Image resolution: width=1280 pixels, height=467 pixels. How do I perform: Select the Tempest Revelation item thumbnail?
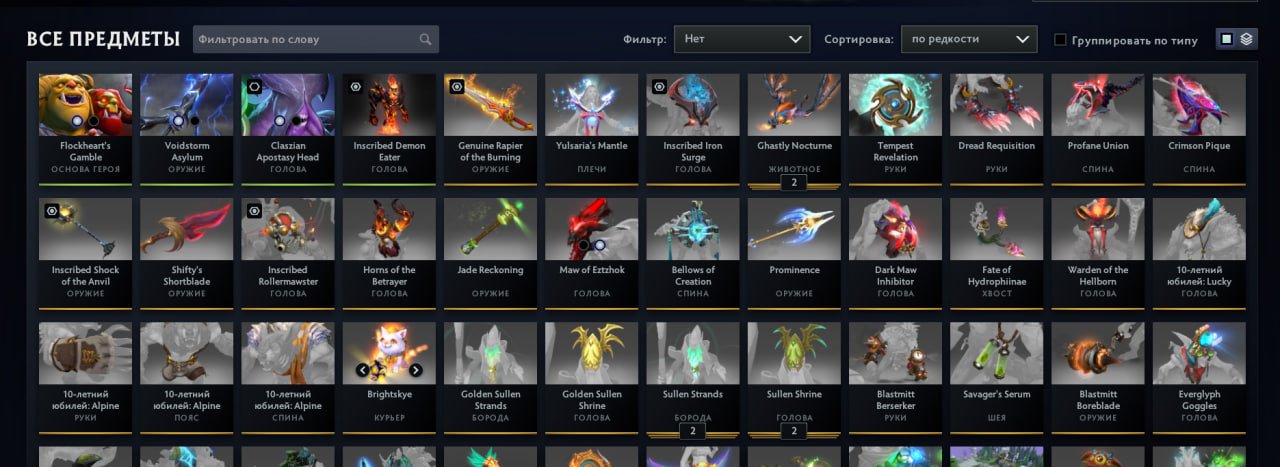pyautogui.click(x=895, y=105)
